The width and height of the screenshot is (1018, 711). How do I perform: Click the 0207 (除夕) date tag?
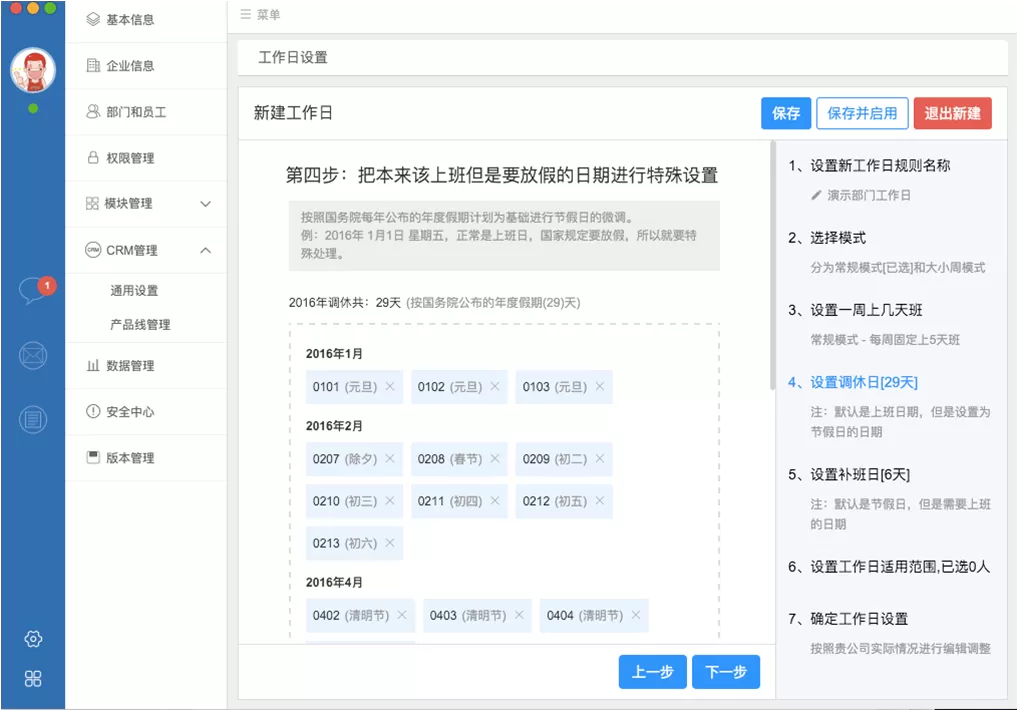(354, 458)
